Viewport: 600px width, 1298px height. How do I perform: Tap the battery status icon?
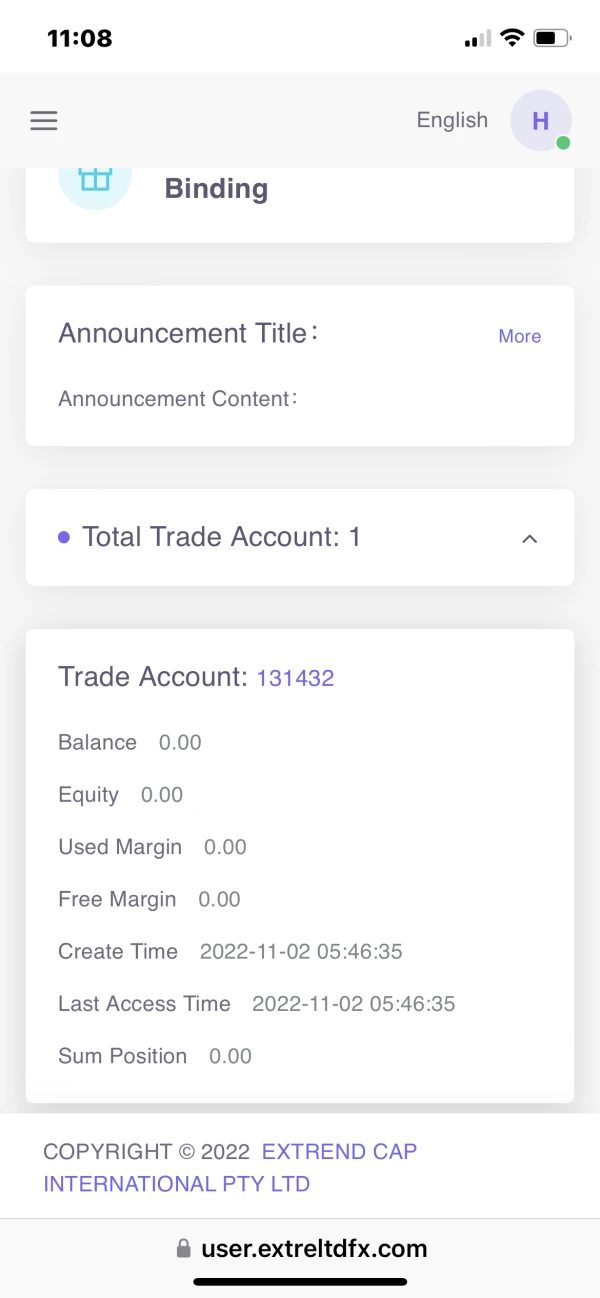(x=552, y=38)
